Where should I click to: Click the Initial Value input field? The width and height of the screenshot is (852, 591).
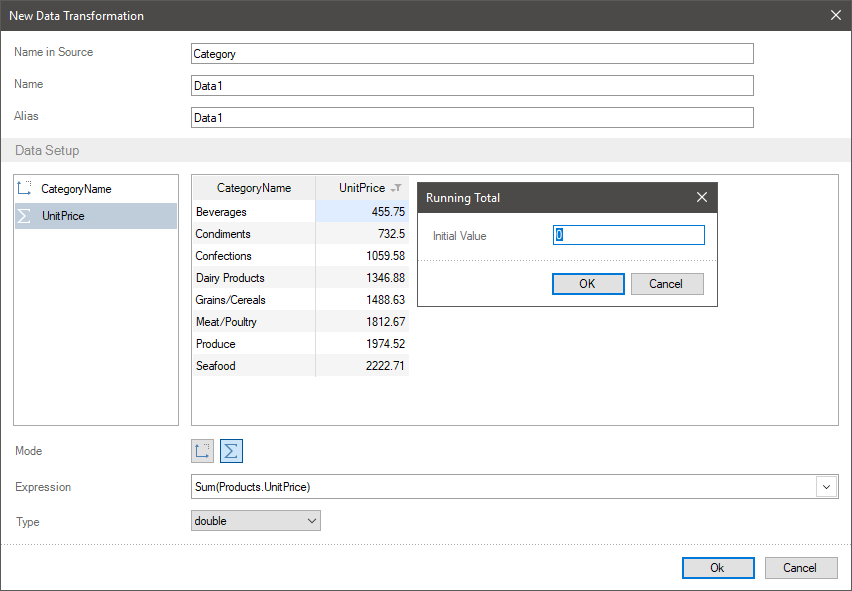coord(629,235)
